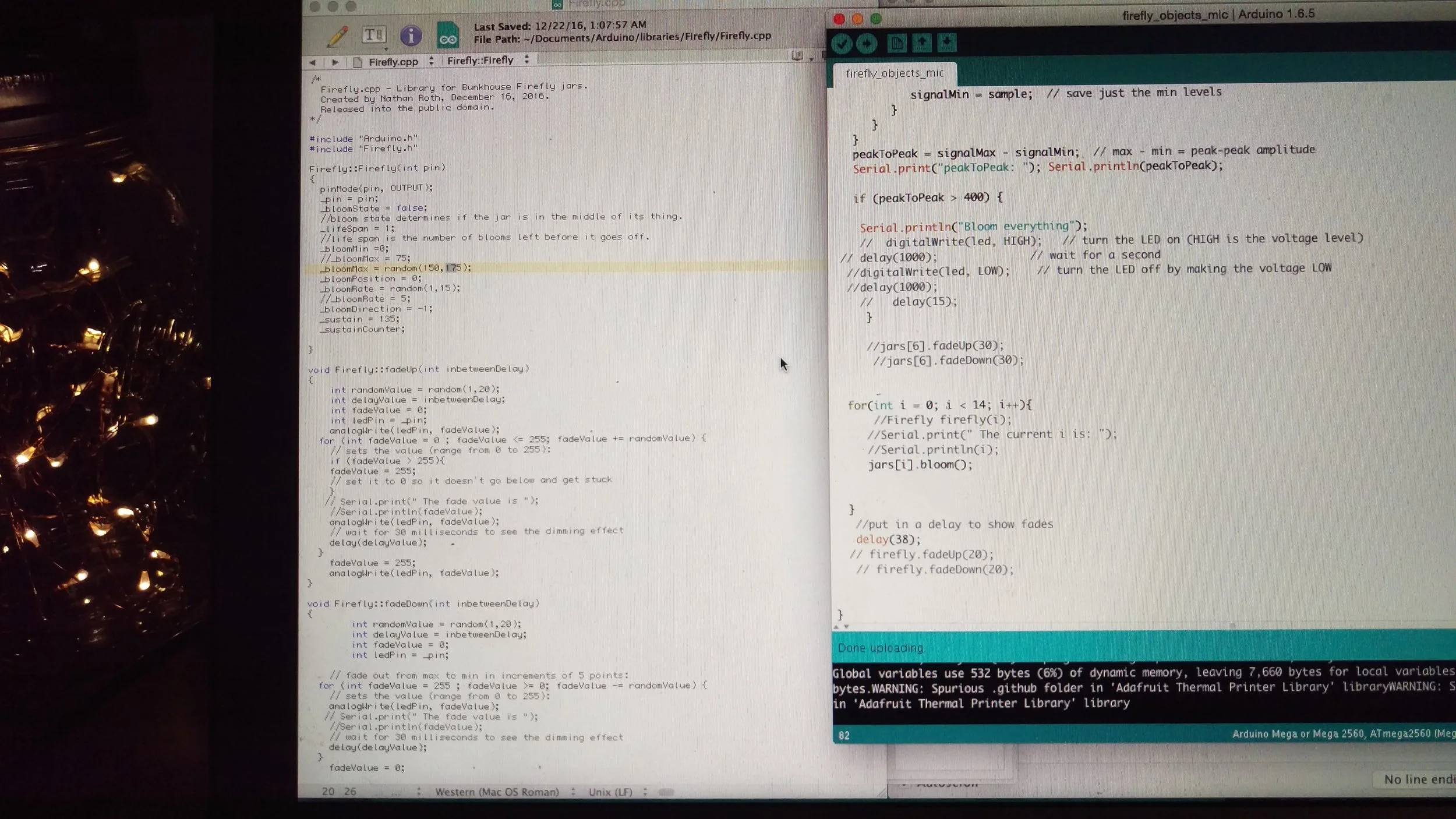Click the #include "Firefly.h" line

(x=363, y=149)
